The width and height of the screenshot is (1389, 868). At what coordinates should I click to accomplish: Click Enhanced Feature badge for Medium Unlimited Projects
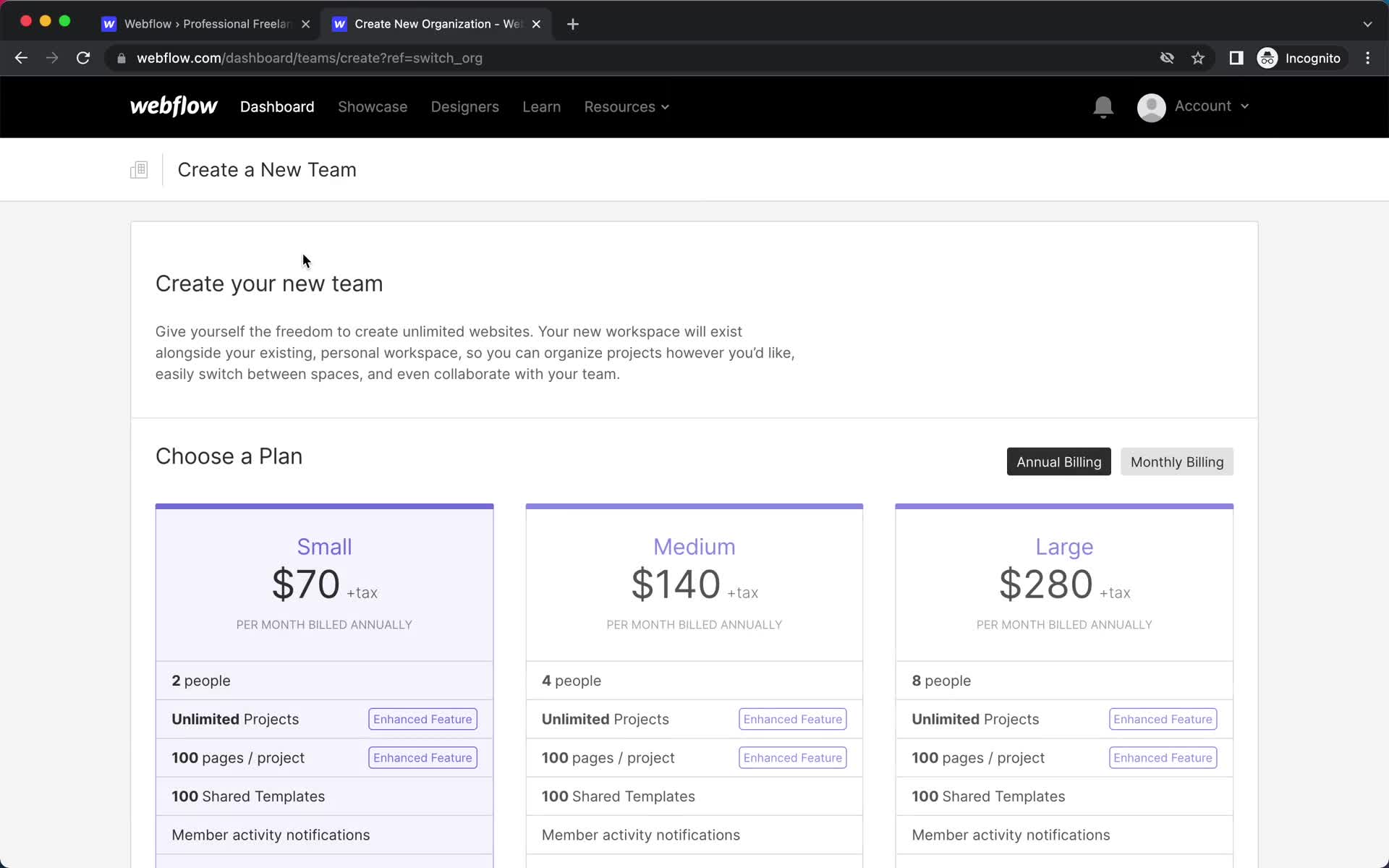[x=793, y=719]
